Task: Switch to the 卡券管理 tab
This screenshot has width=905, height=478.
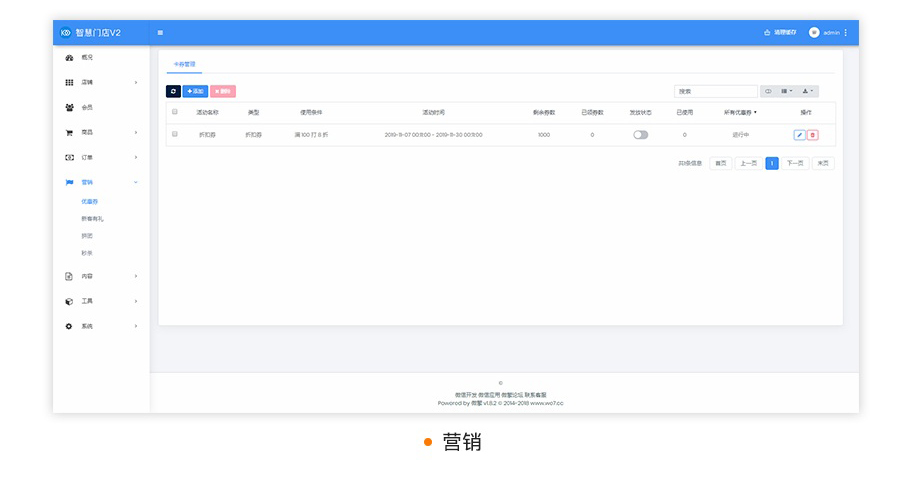Action: pyautogui.click(x=185, y=65)
